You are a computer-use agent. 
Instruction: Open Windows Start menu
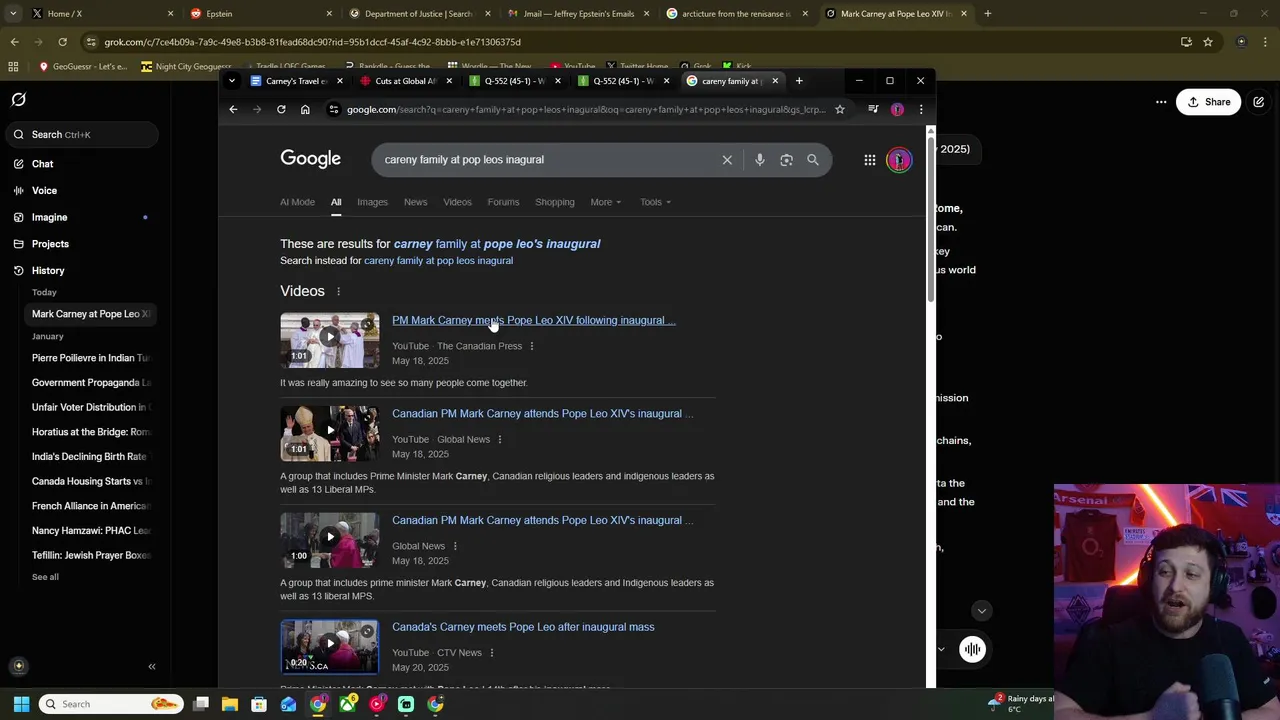(x=21, y=704)
